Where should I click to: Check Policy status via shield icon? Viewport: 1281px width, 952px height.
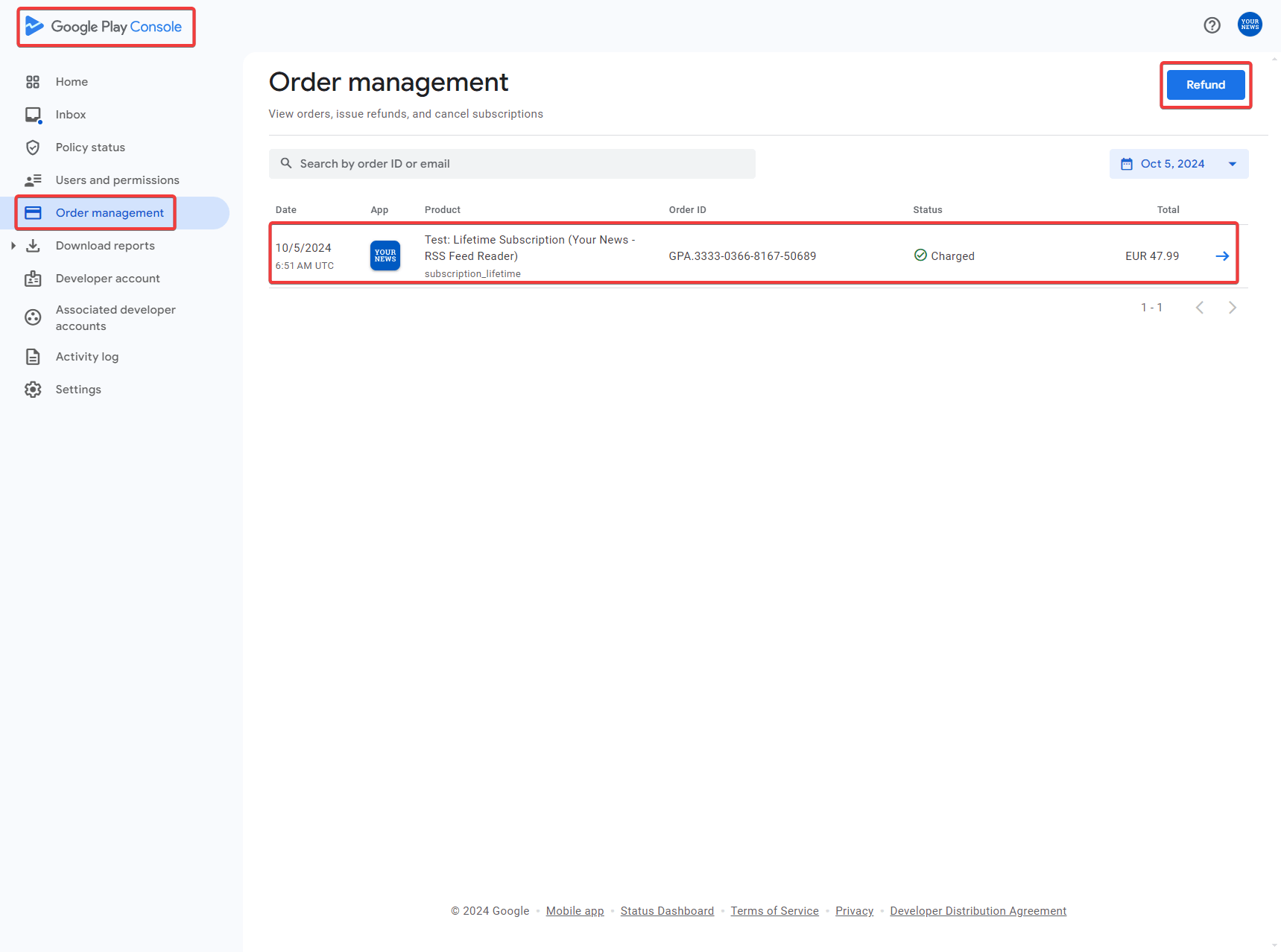[33, 147]
